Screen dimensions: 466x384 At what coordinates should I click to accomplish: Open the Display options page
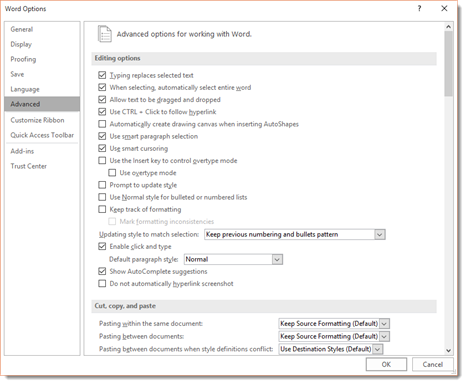coord(42,44)
